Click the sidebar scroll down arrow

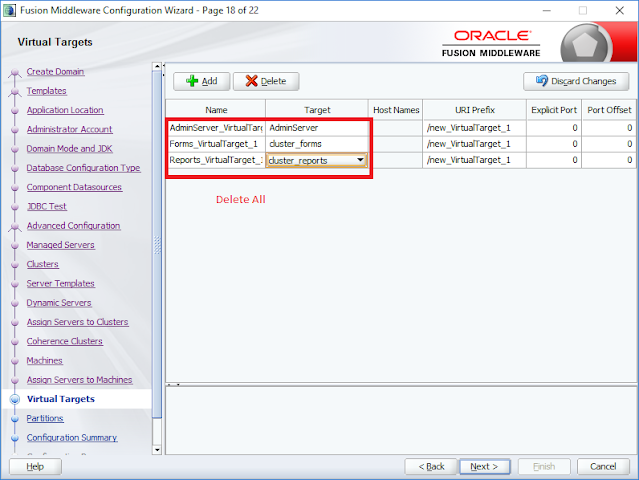click(x=157, y=450)
